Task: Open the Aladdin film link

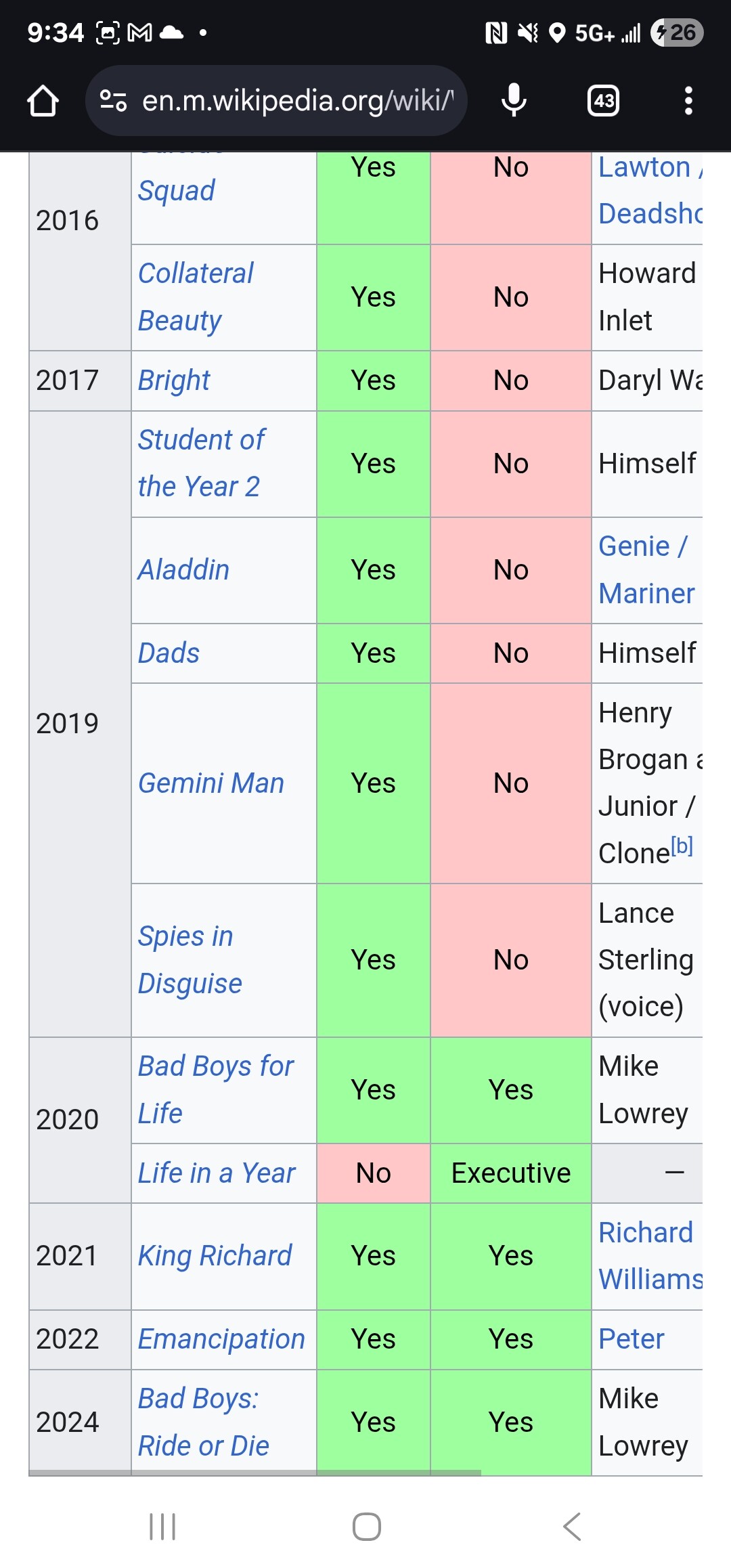Action: (x=183, y=570)
